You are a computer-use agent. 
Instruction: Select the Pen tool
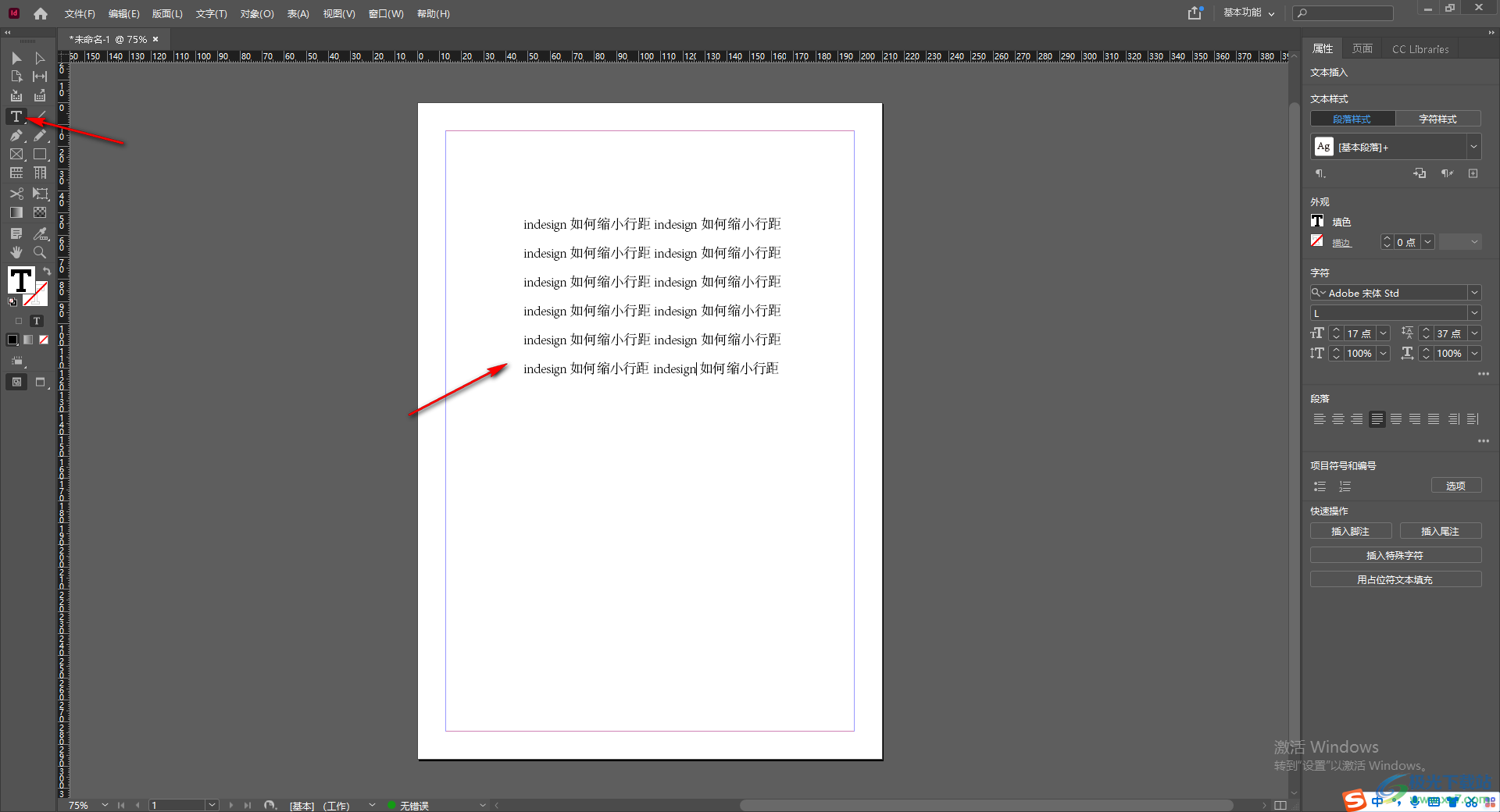[x=16, y=136]
